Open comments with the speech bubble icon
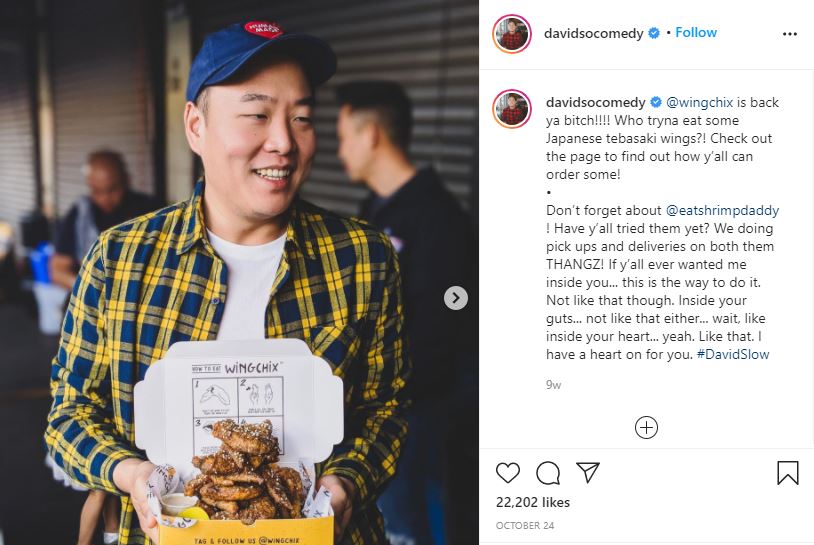 tap(548, 473)
